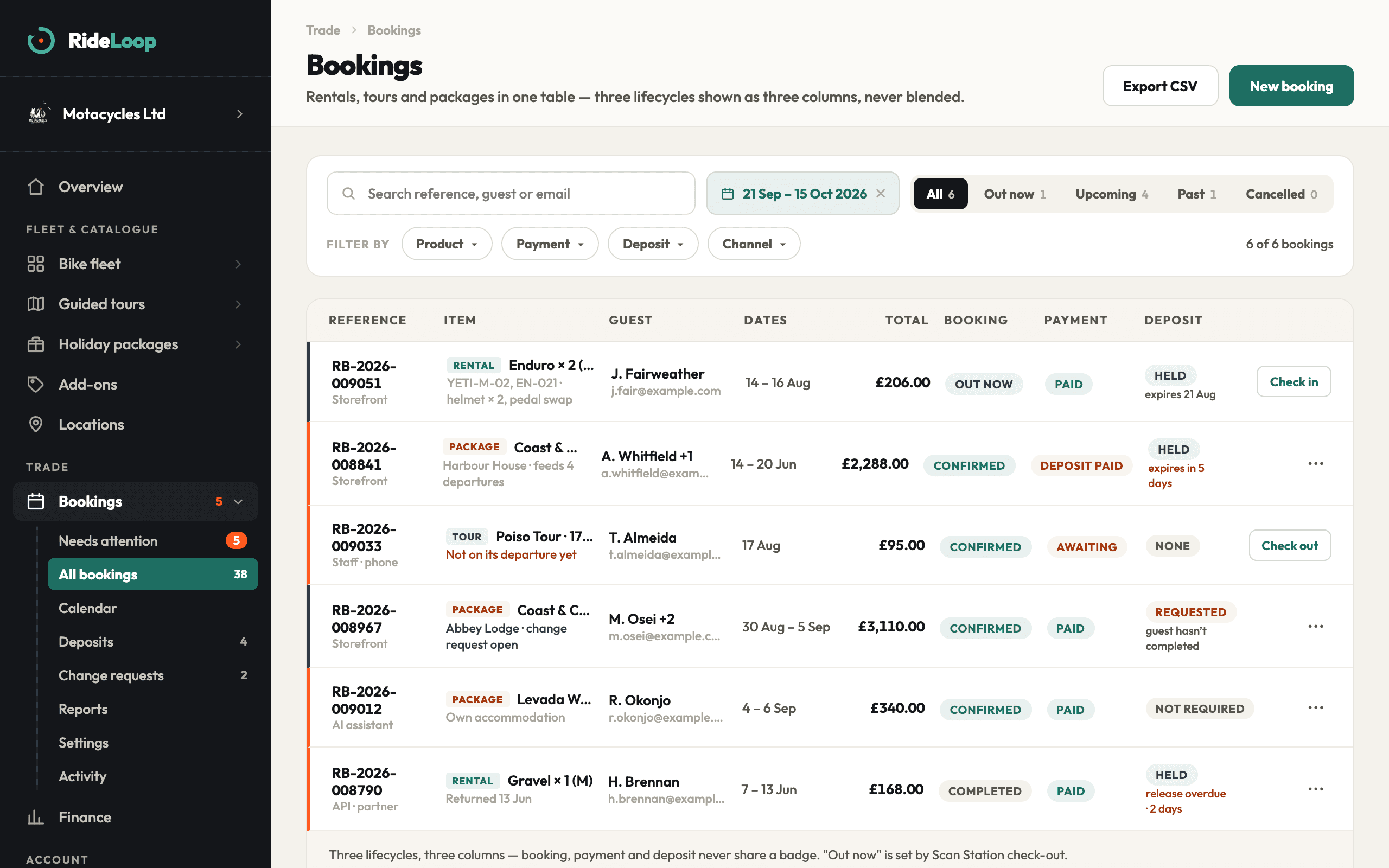
Task: Select the All 6 tab
Action: click(x=940, y=194)
